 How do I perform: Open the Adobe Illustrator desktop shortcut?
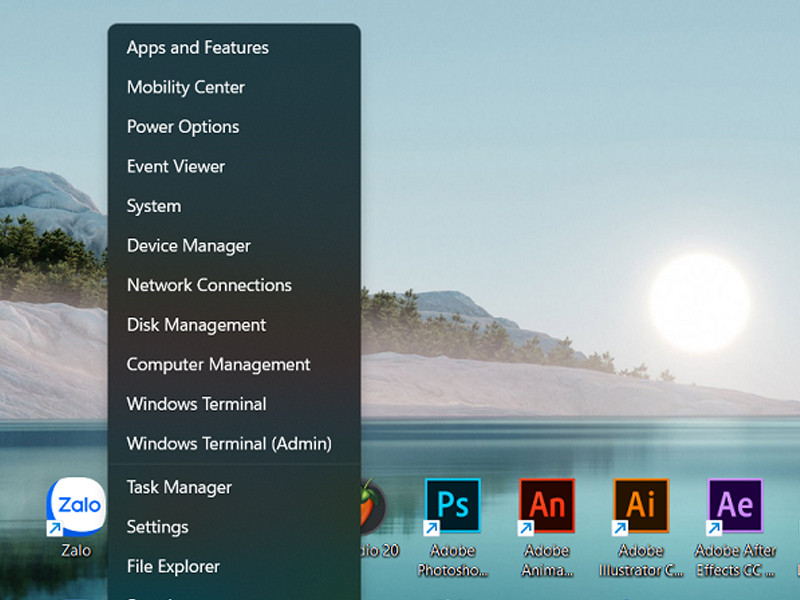click(x=641, y=507)
